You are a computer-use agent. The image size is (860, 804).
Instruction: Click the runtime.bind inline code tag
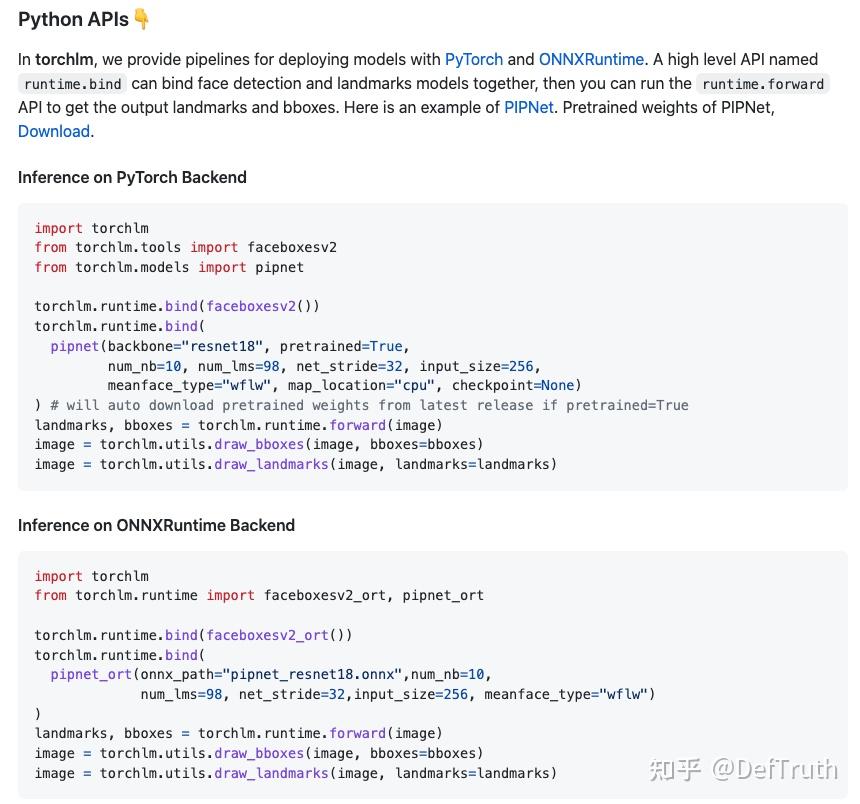pos(74,84)
